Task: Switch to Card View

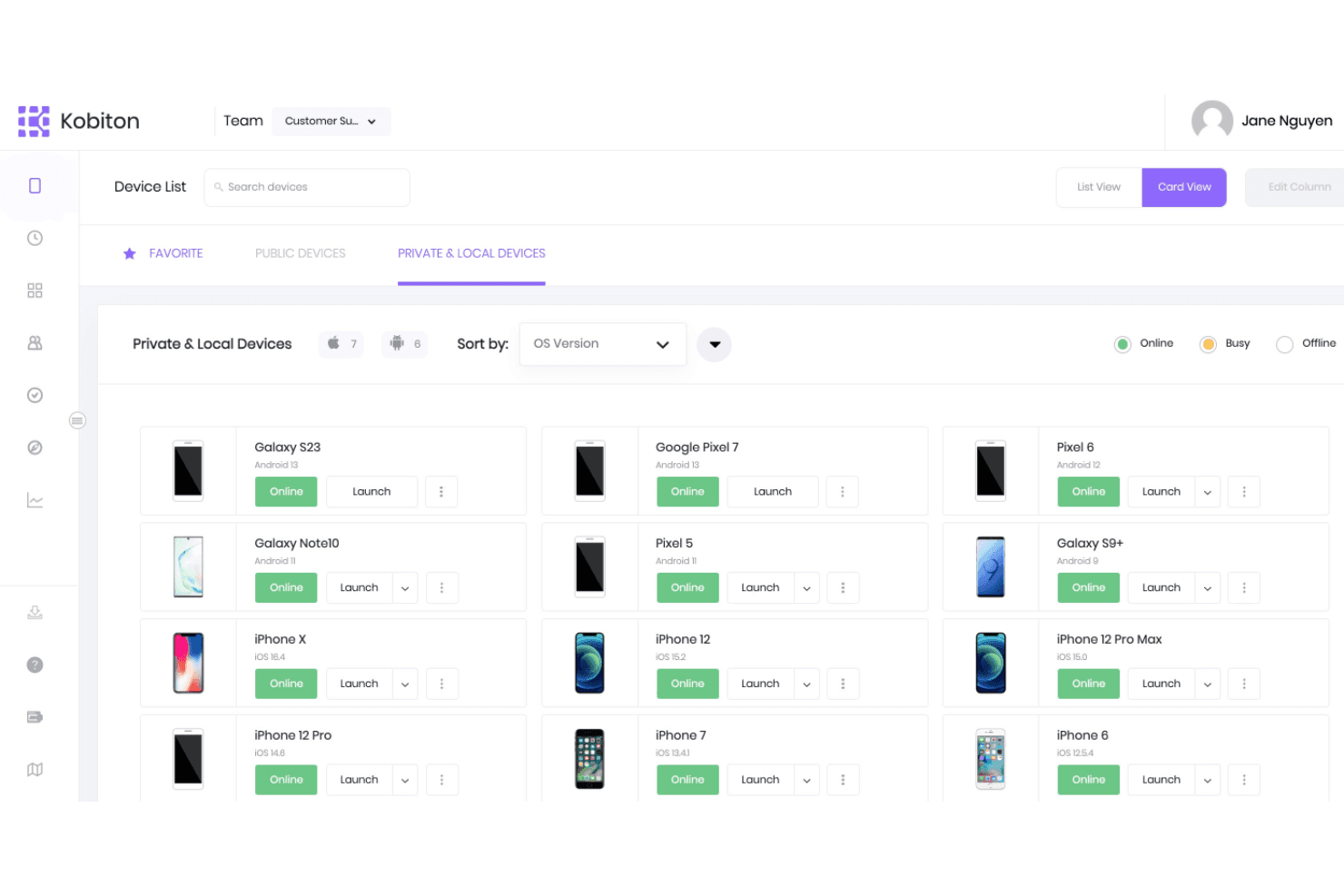Action: pos(1184,187)
